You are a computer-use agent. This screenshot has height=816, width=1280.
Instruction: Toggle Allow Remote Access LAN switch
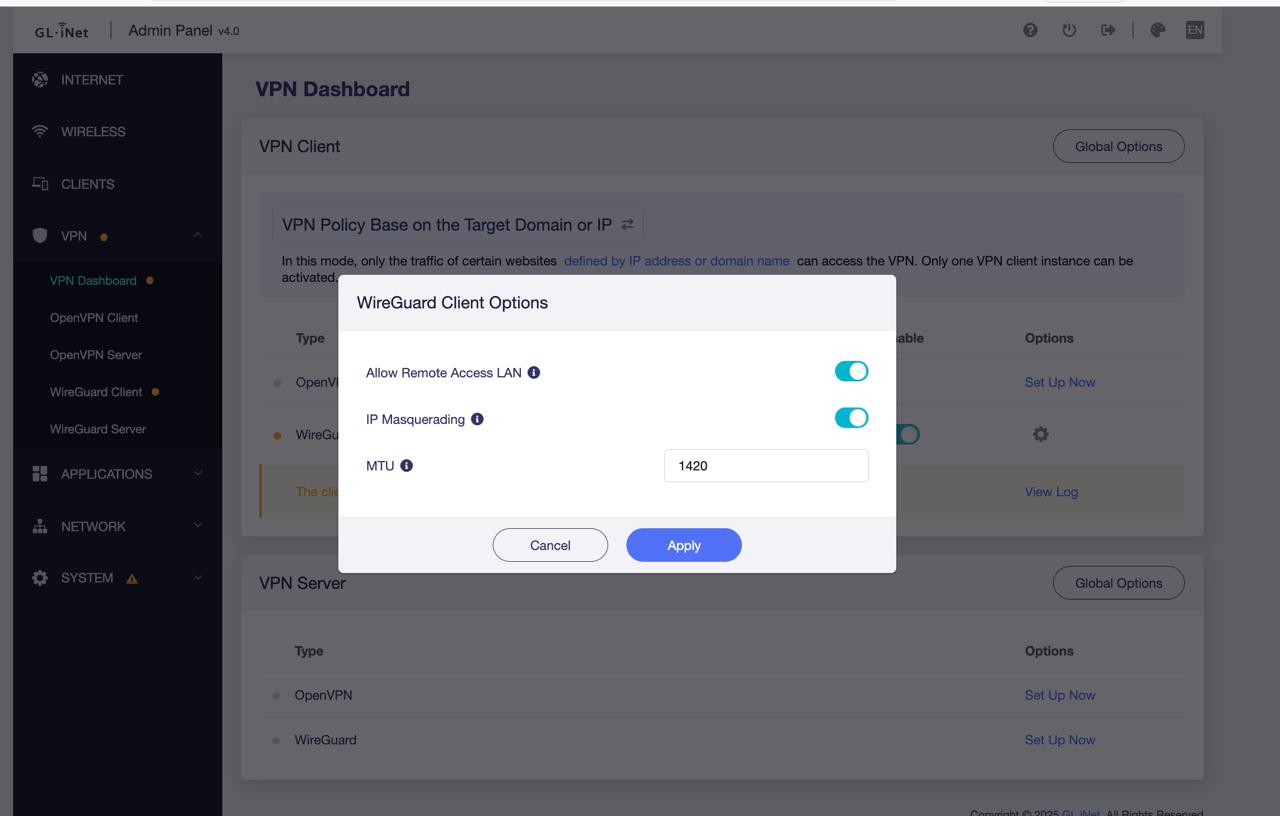(851, 372)
